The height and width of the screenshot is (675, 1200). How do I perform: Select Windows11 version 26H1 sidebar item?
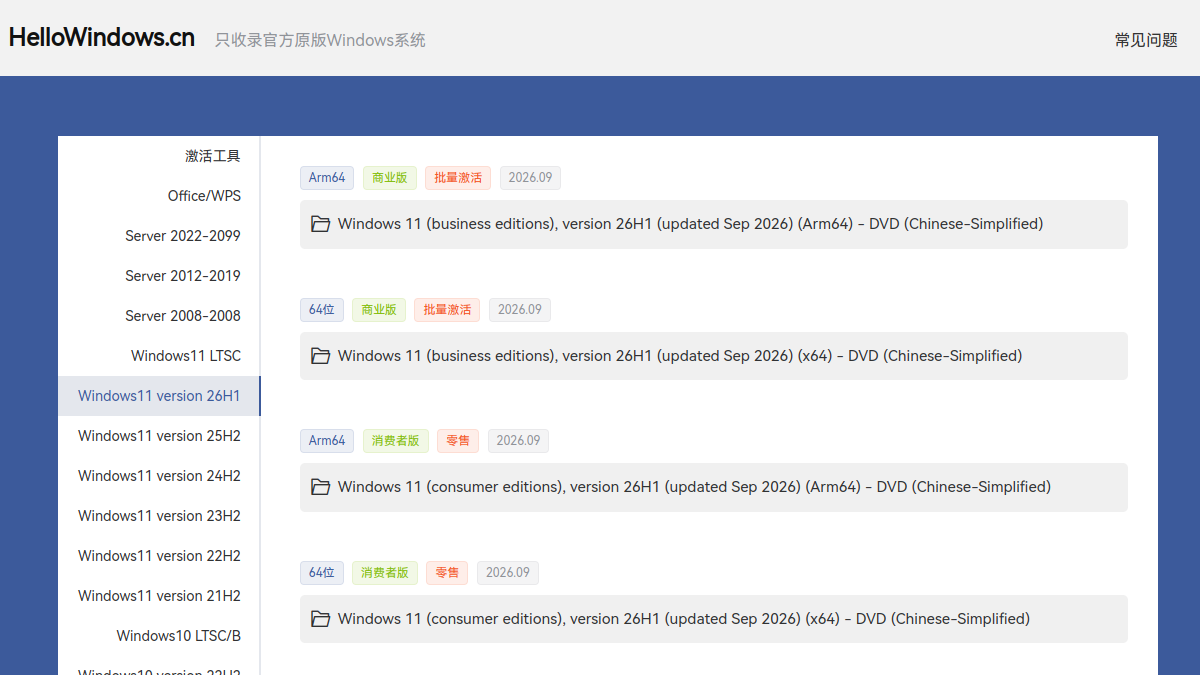(x=159, y=396)
